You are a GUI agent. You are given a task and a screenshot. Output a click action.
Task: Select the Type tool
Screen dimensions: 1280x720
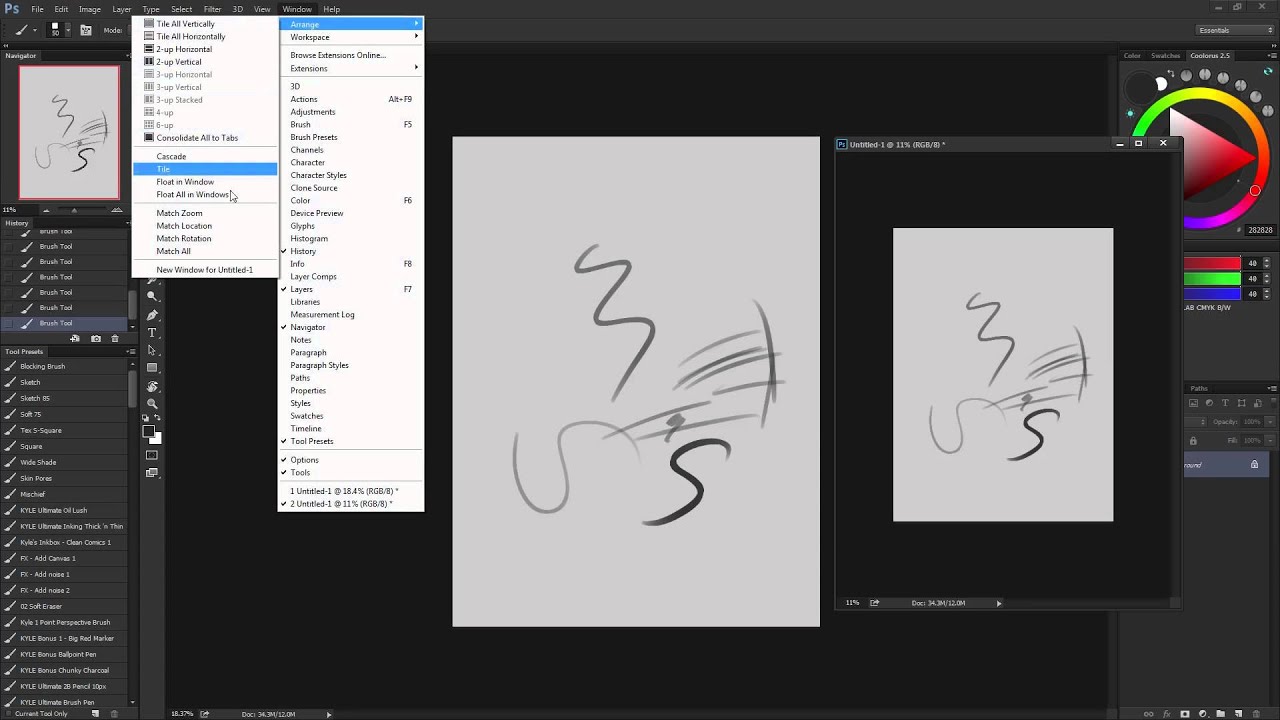click(152, 333)
